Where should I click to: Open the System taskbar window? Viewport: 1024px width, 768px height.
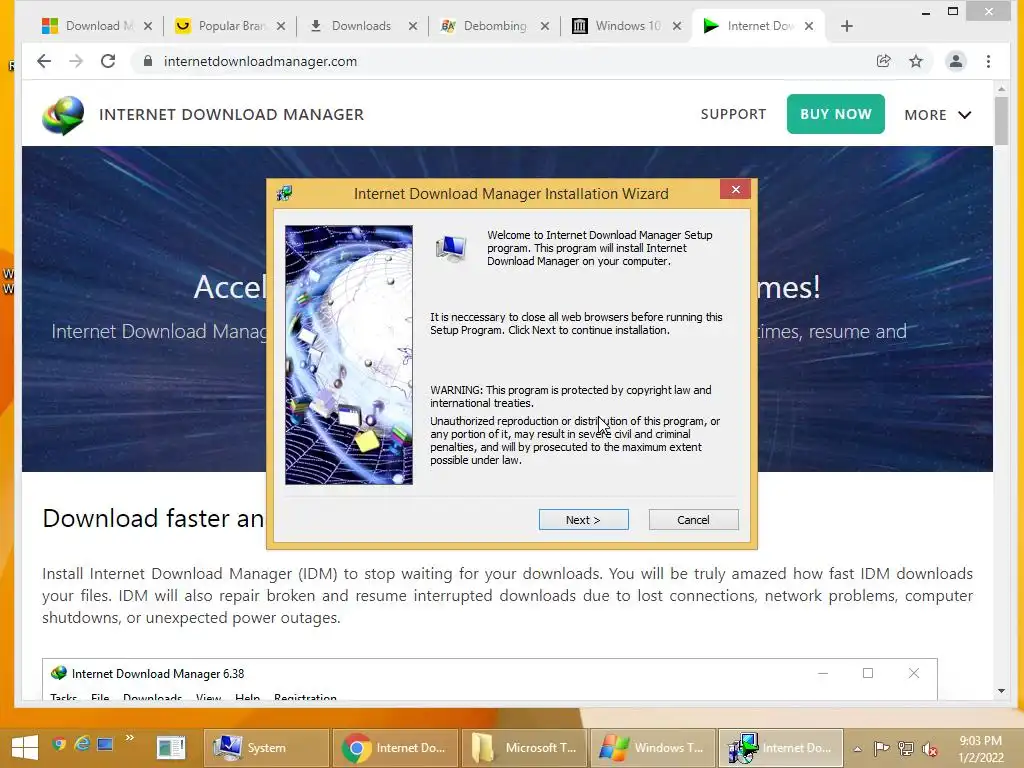(x=266, y=748)
